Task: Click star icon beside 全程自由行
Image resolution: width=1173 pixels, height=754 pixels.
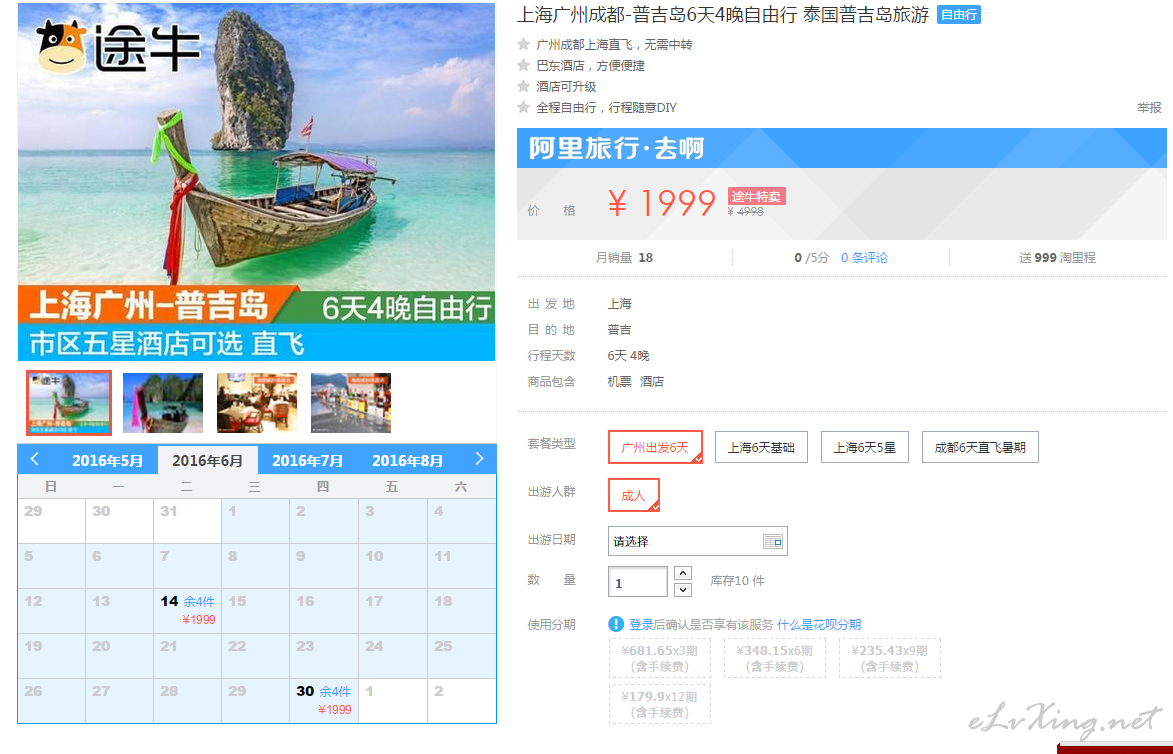Action: 524,107
